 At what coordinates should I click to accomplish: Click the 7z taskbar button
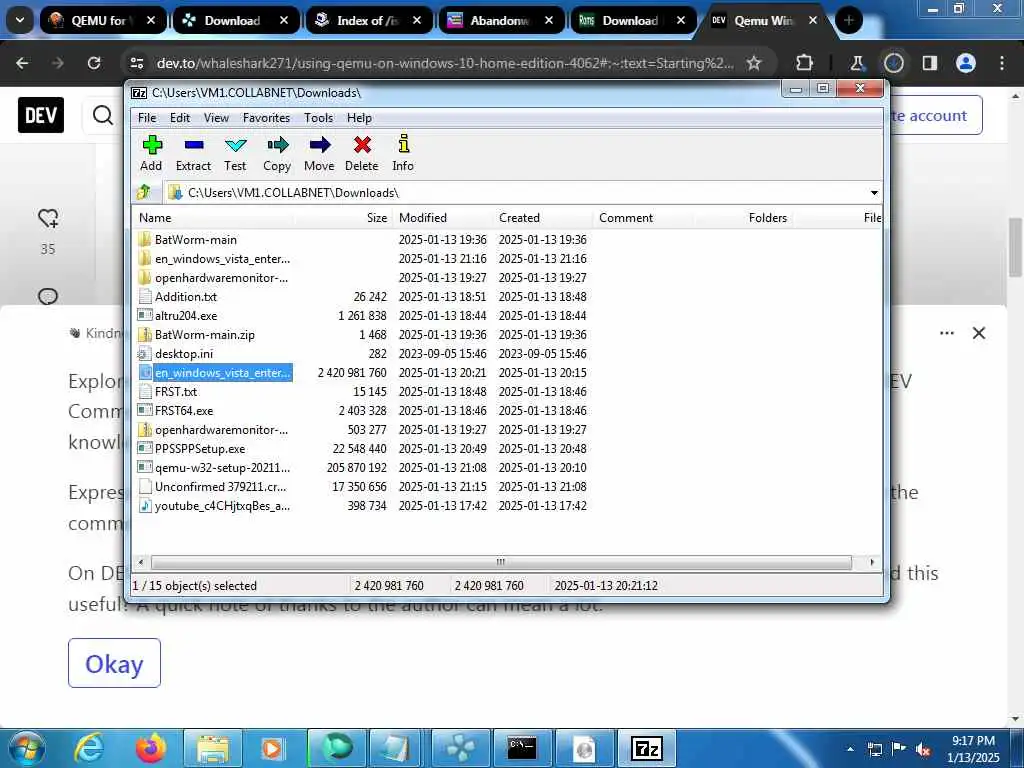click(647, 748)
